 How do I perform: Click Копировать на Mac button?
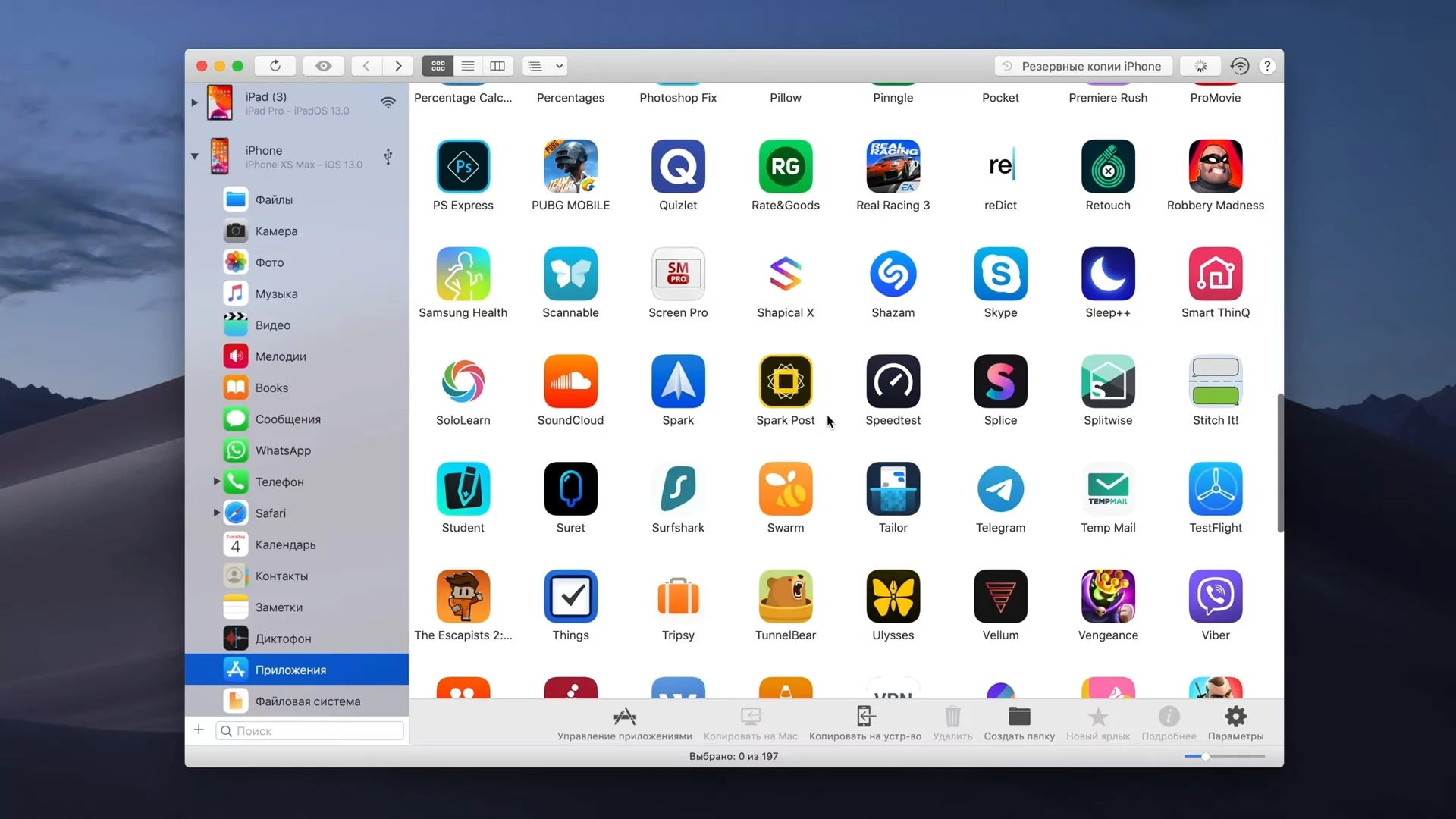coord(750,722)
